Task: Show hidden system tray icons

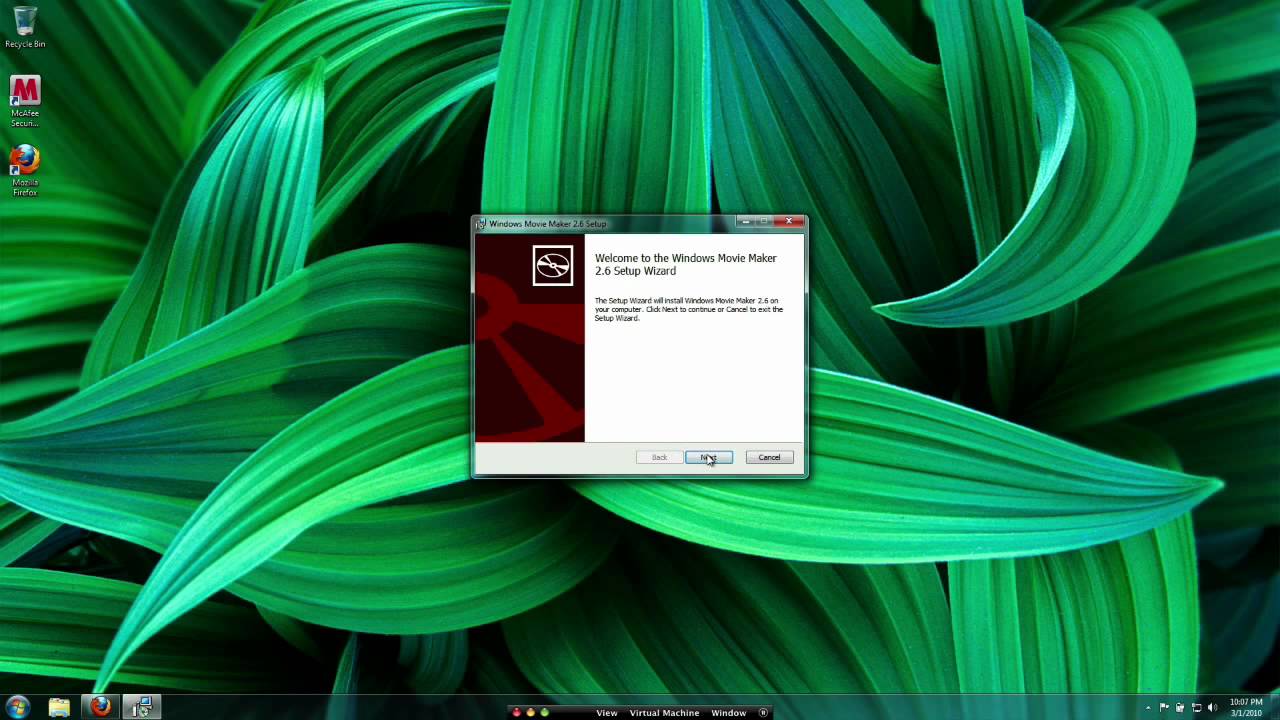Action: [x=1148, y=708]
